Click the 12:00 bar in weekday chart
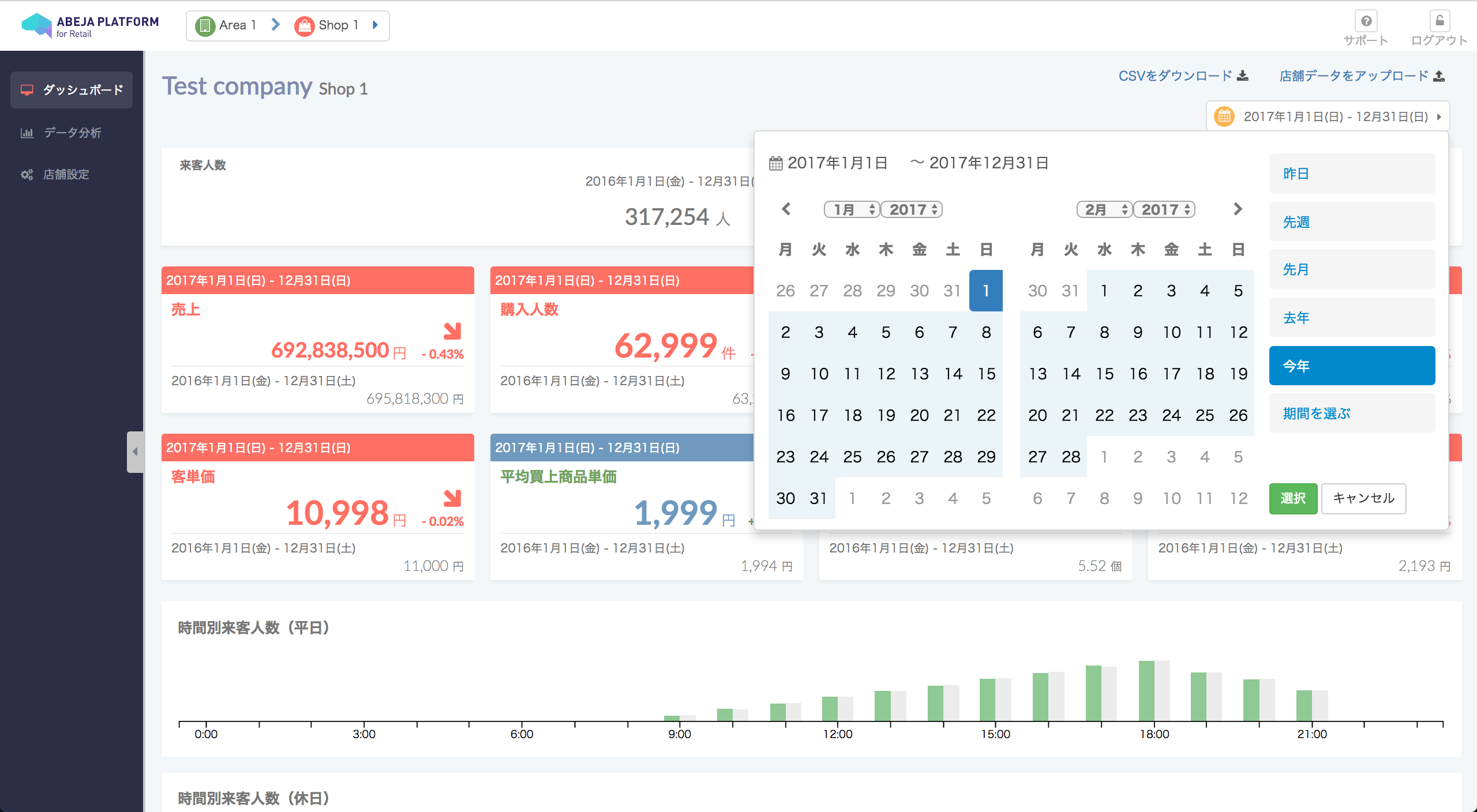Image resolution: width=1477 pixels, height=812 pixels. tap(830, 709)
